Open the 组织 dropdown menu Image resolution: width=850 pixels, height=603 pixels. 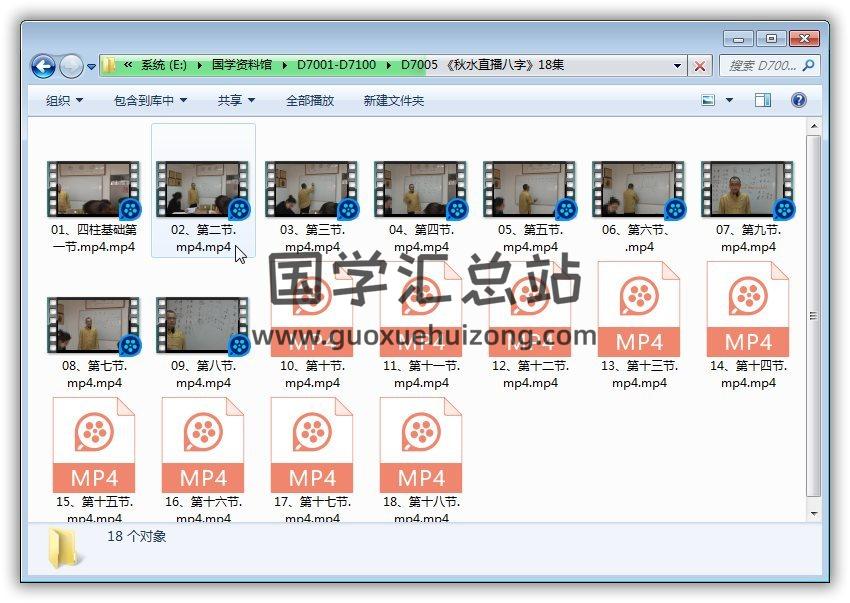point(64,101)
